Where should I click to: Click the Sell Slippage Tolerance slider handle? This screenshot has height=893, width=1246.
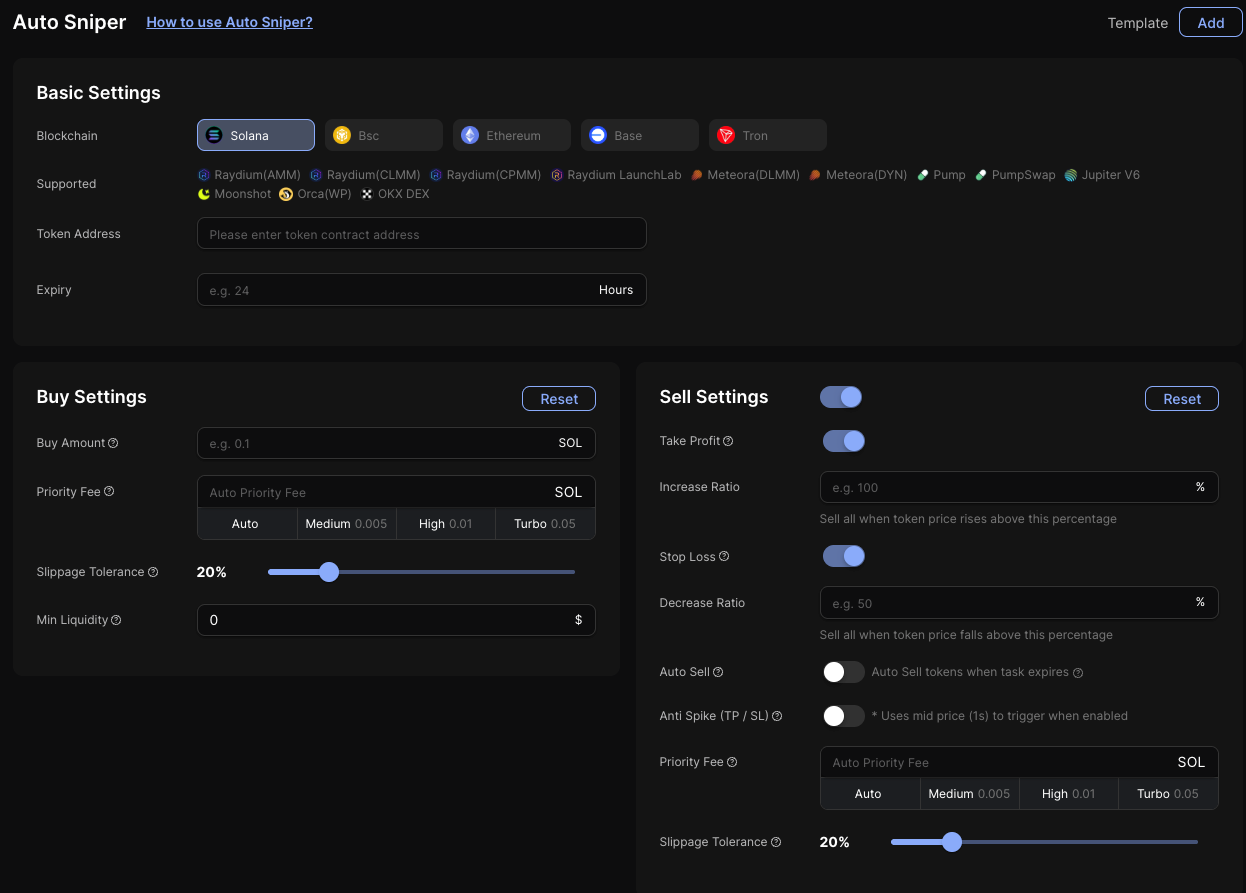(952, 842)
